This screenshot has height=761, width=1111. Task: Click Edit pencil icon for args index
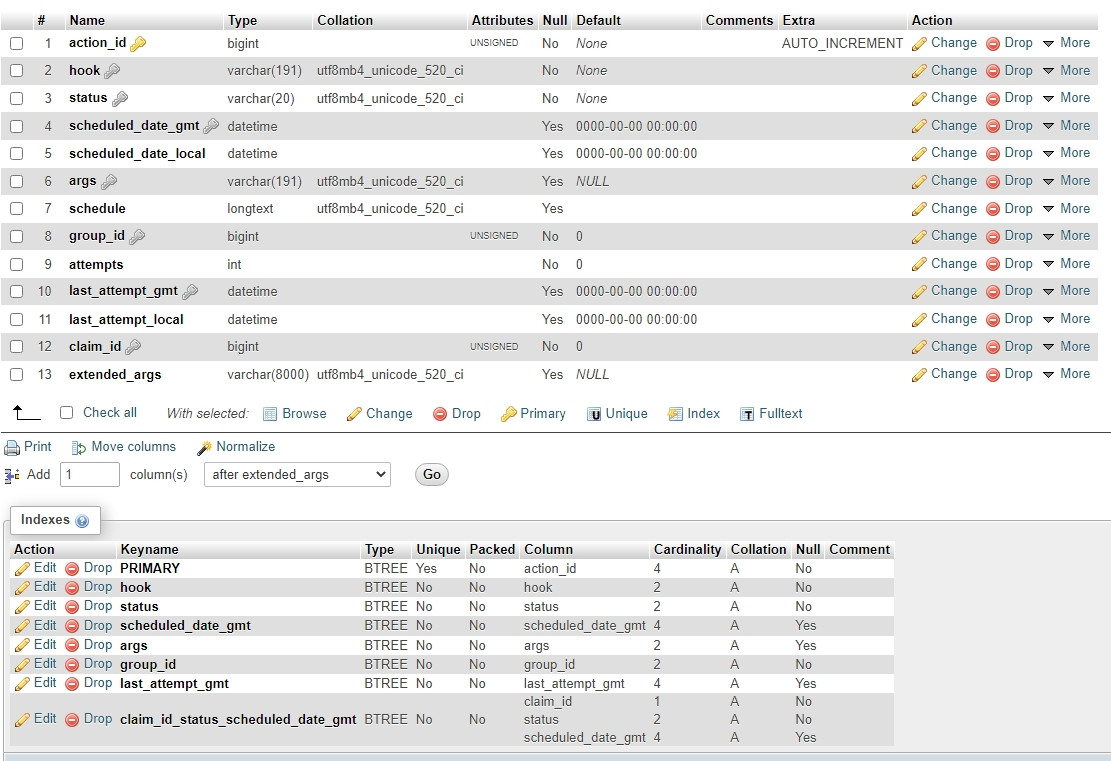[22, 646]
